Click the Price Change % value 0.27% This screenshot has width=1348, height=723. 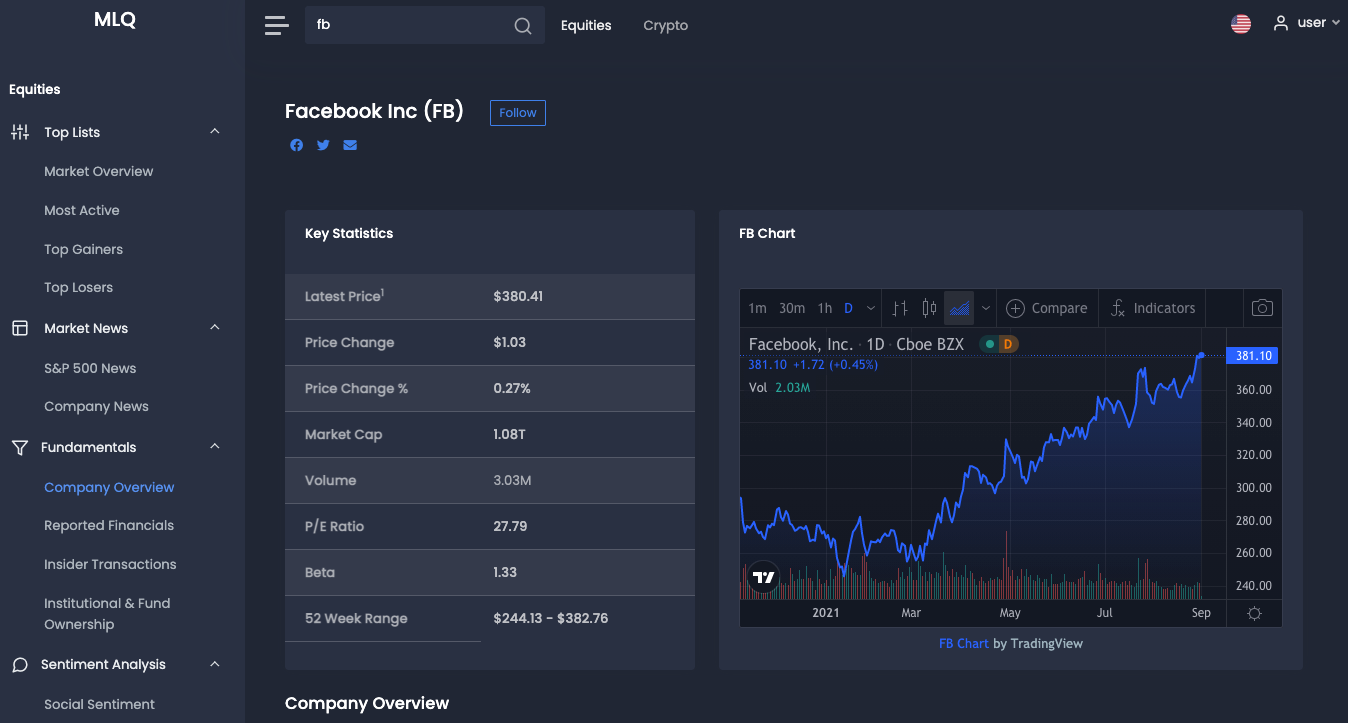pos(512,389)
